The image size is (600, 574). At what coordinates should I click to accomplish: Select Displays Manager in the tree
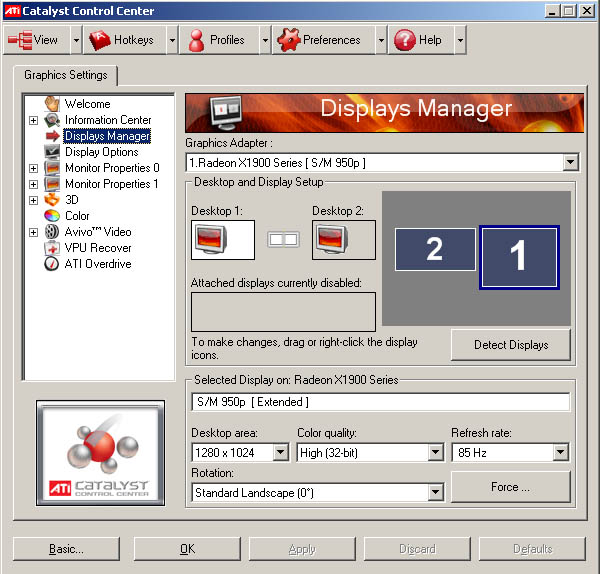click(108, 136)
